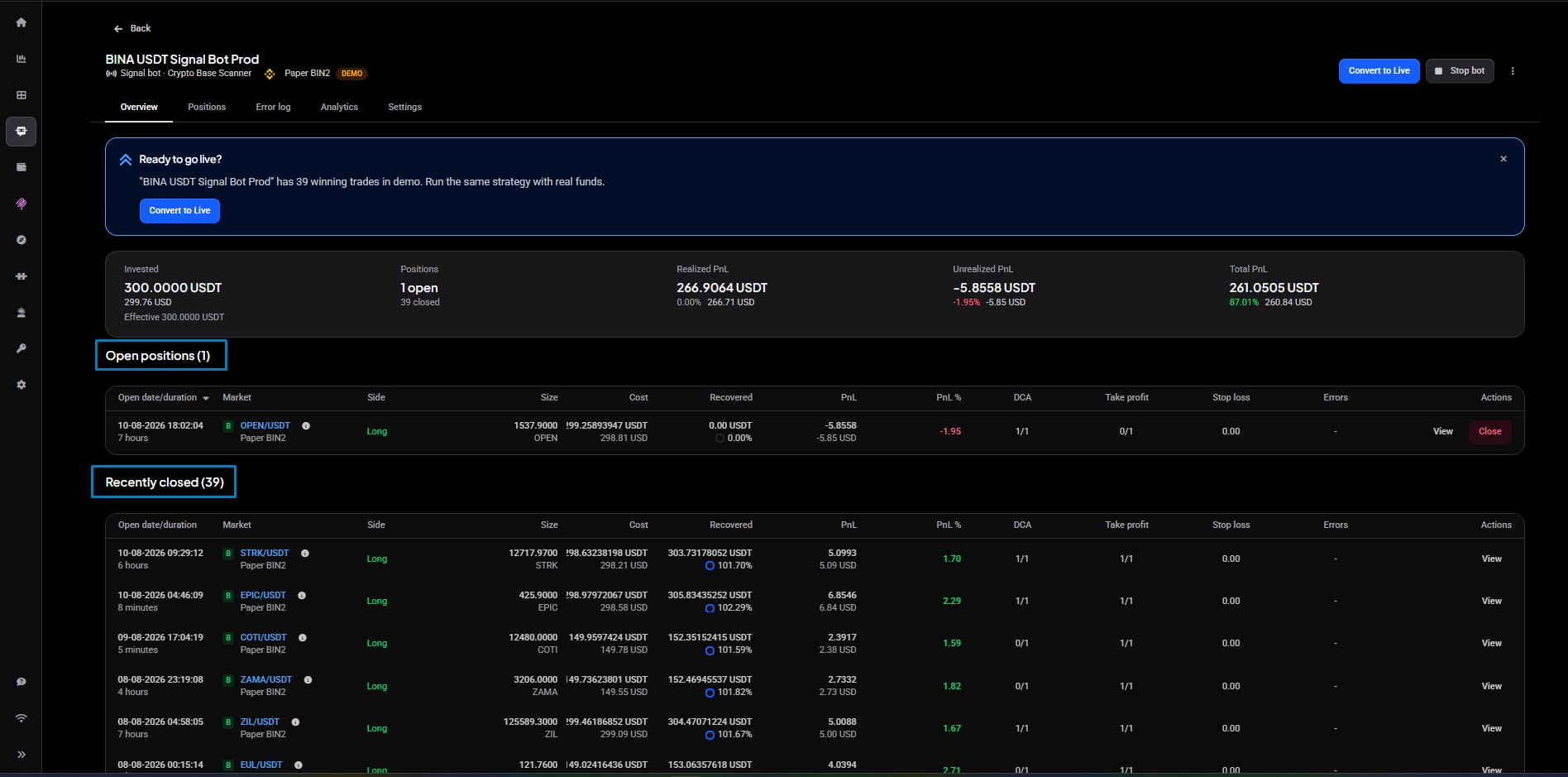
Task: Open the gear settings sidebar icon
Action: click(x=22, y=385)
